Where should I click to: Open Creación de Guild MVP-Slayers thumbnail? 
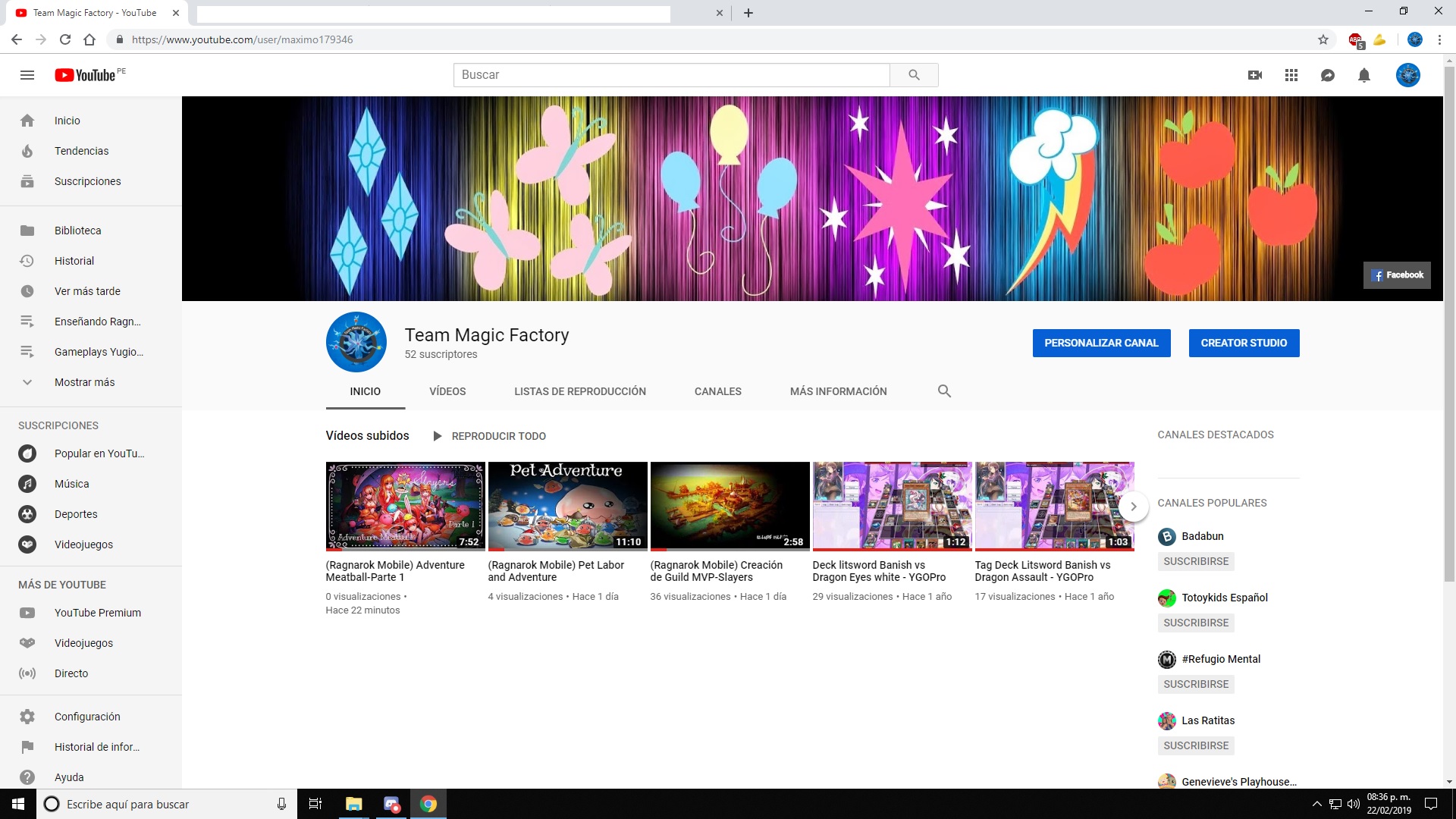tap(730, 506)
